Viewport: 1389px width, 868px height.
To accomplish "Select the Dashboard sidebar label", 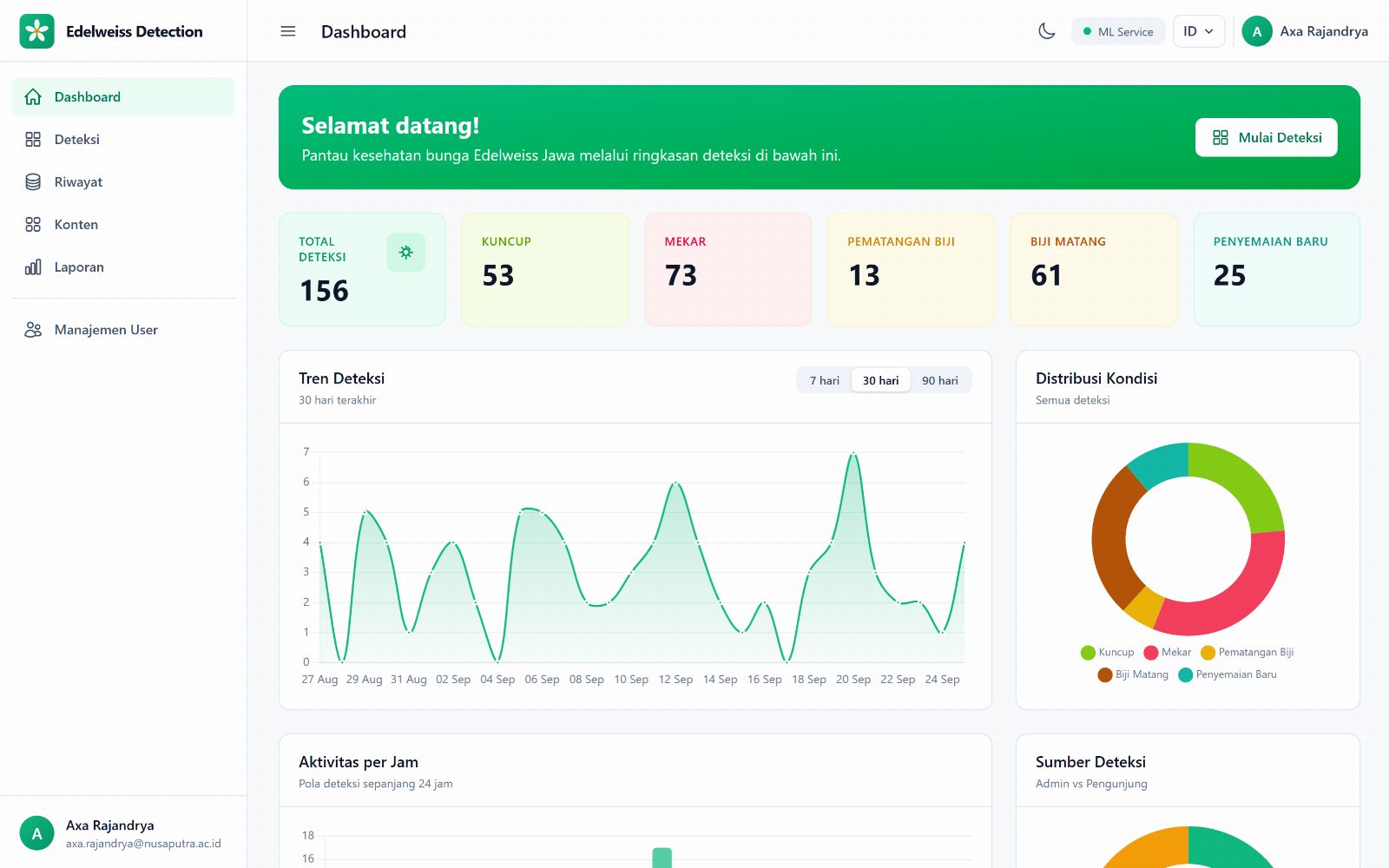I will [88, 96].
